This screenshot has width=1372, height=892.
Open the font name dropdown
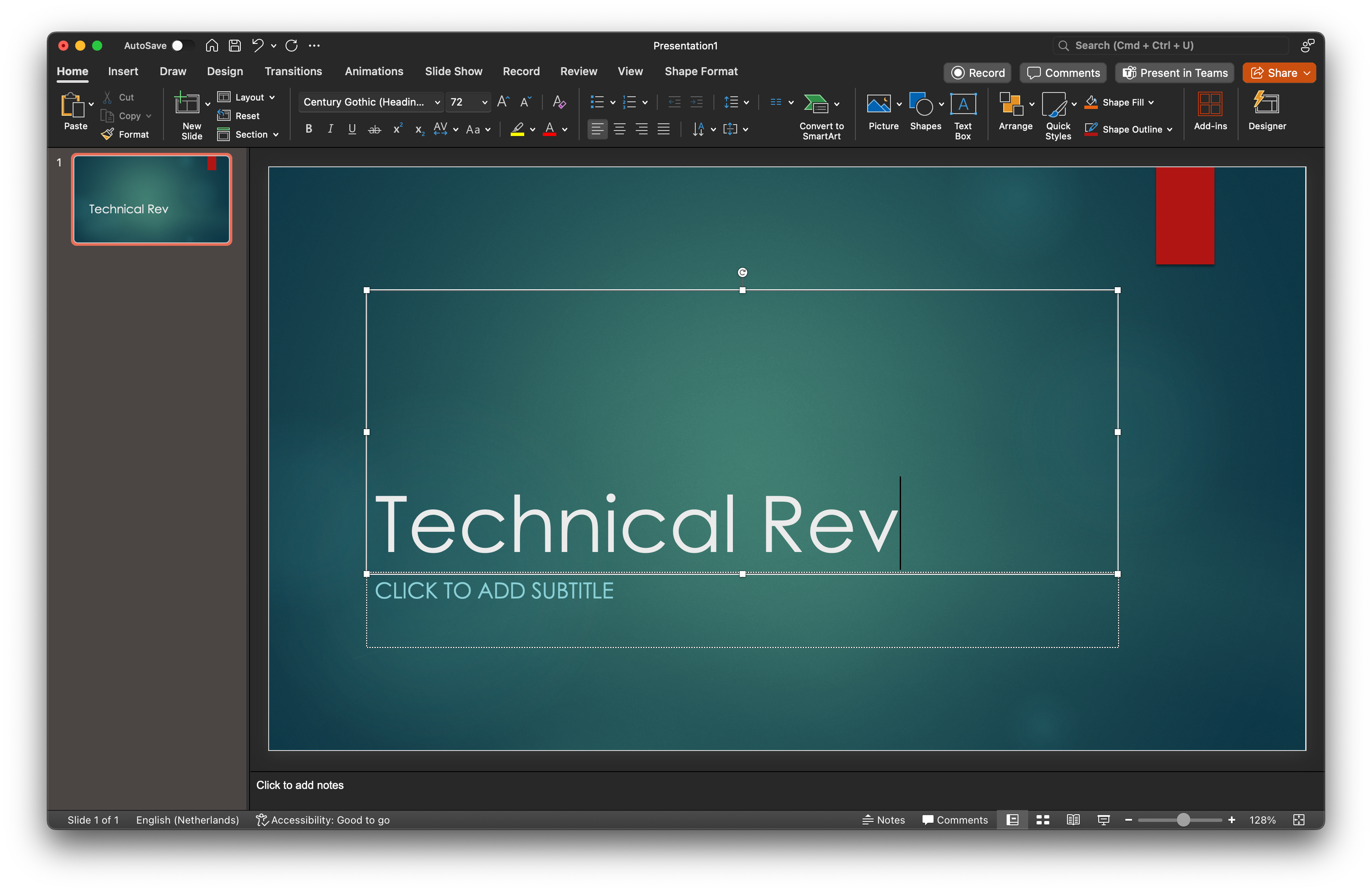438,103
